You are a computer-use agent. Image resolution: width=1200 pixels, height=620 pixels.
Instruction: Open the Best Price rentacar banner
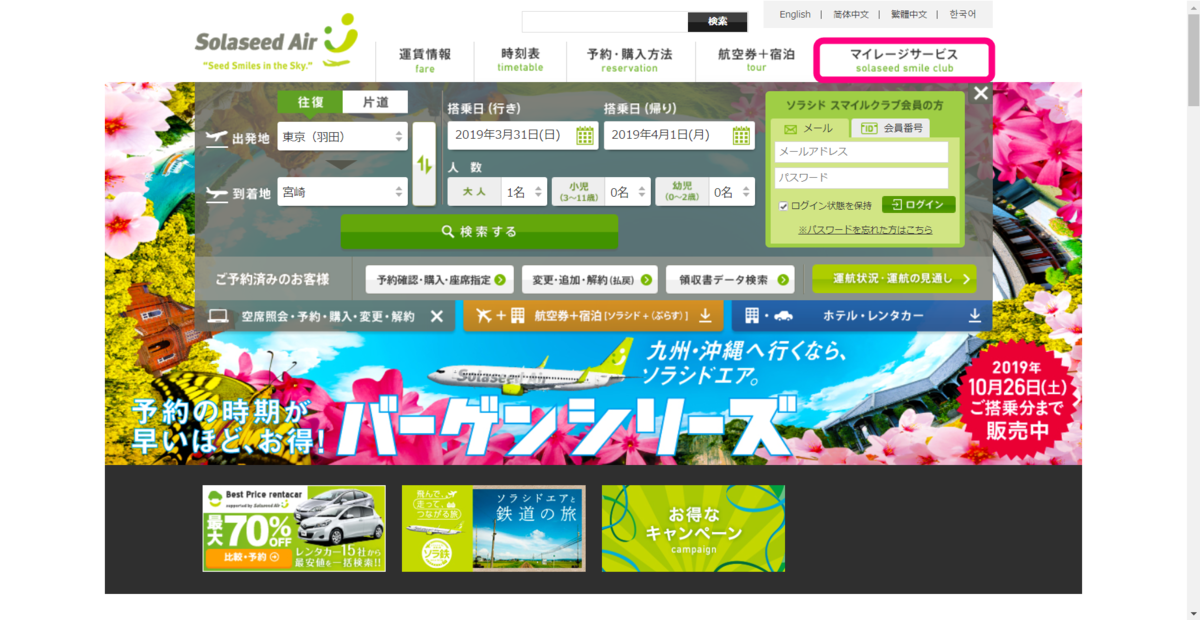[x=294, y=528]
